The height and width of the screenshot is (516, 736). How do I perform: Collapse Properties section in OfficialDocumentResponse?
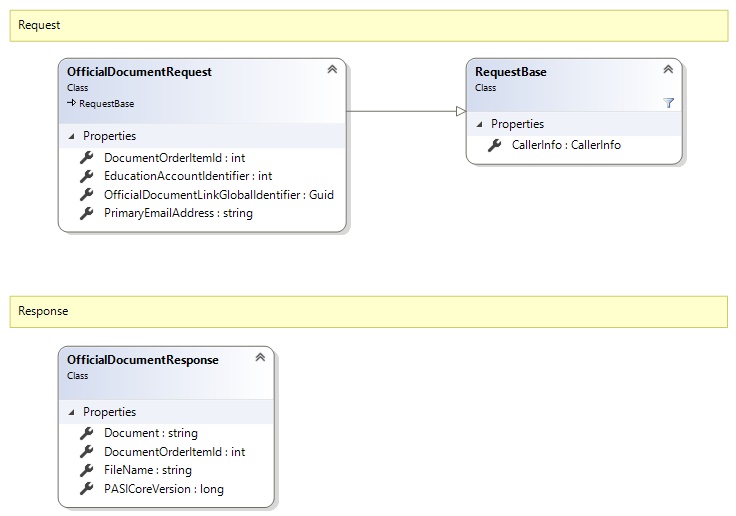pyautogui.click(x=71, y=412)
